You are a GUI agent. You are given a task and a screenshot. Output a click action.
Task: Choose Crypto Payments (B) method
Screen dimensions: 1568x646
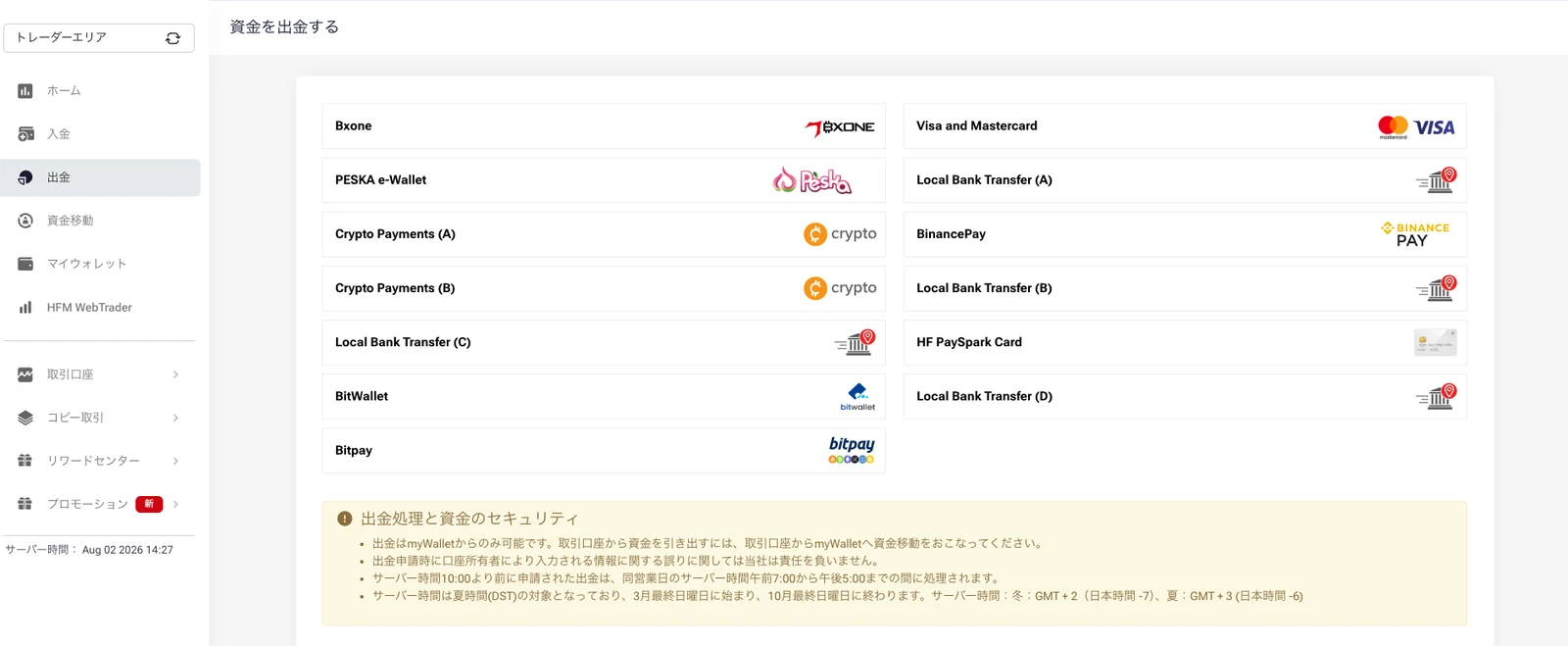tap(604, 288)
